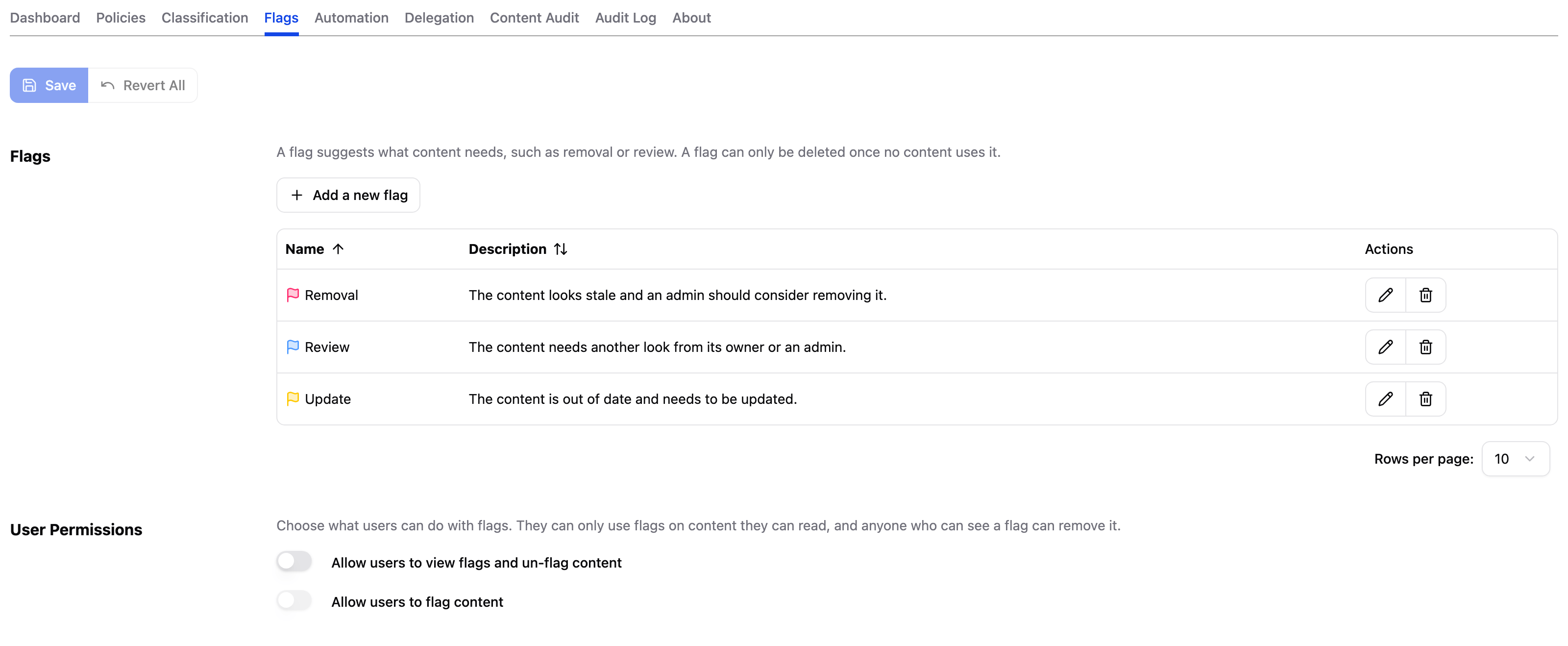This screenshot has height=646, width=1568.
Task: View the Audit Log tab
Action: pyautogui.click(x=625, y=18)
